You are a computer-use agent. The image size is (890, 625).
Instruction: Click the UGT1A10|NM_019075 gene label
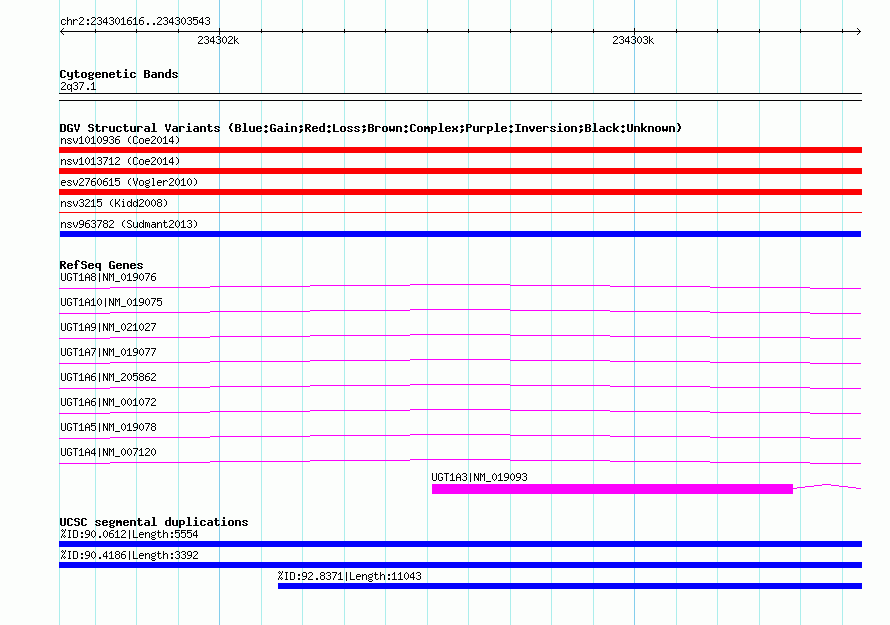point(111,303)
